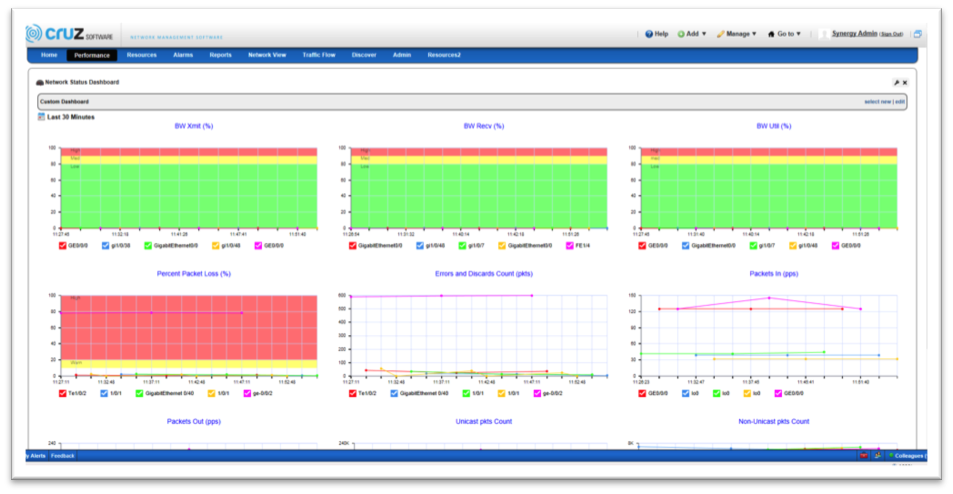Image resolution: width=953 pixels, height=494 pixels.
Task: Click the red icon in the bottom bar
Action: [863, 456]
